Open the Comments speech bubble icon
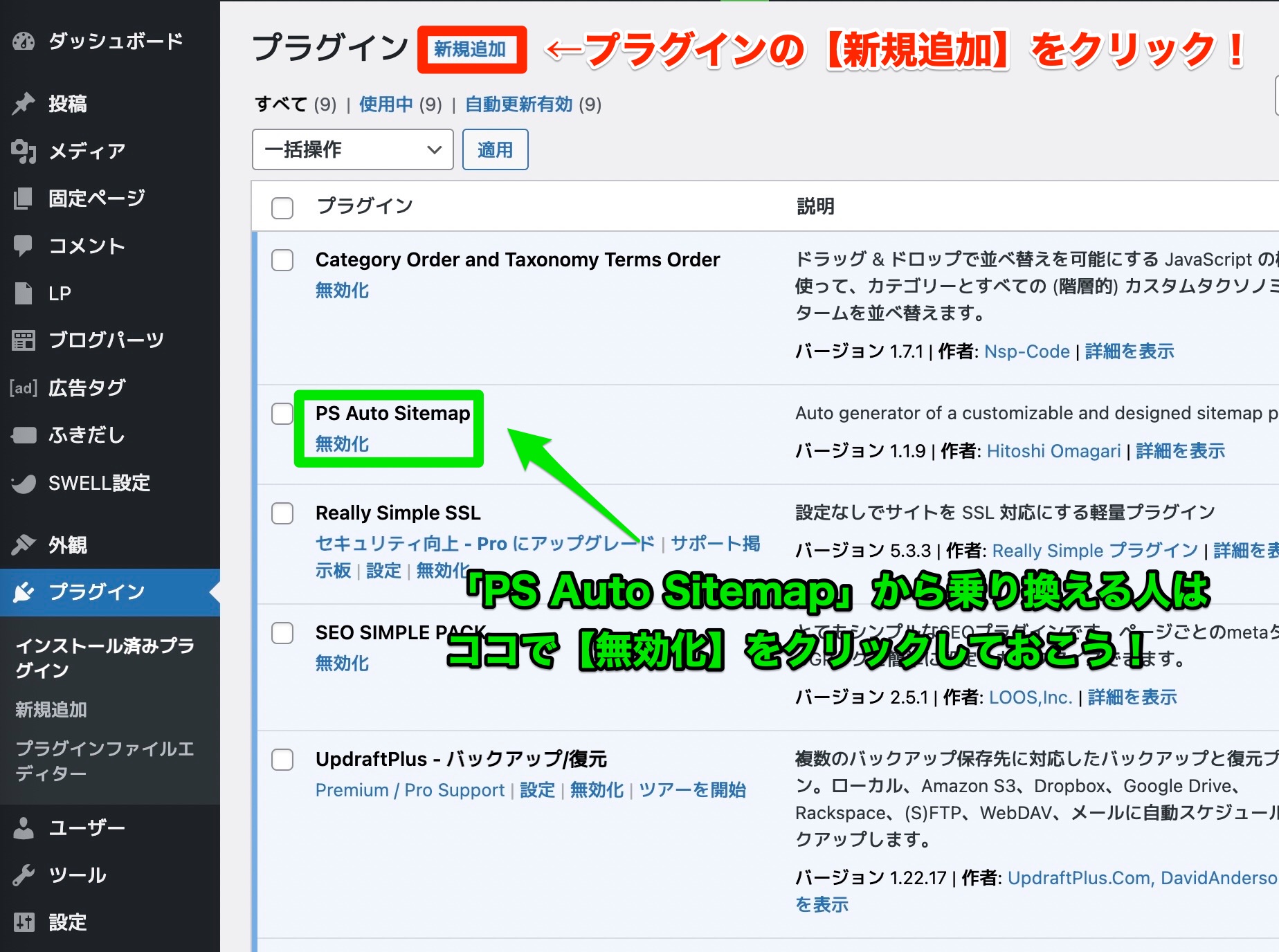Screen dimensions: 1279x952 24,246
